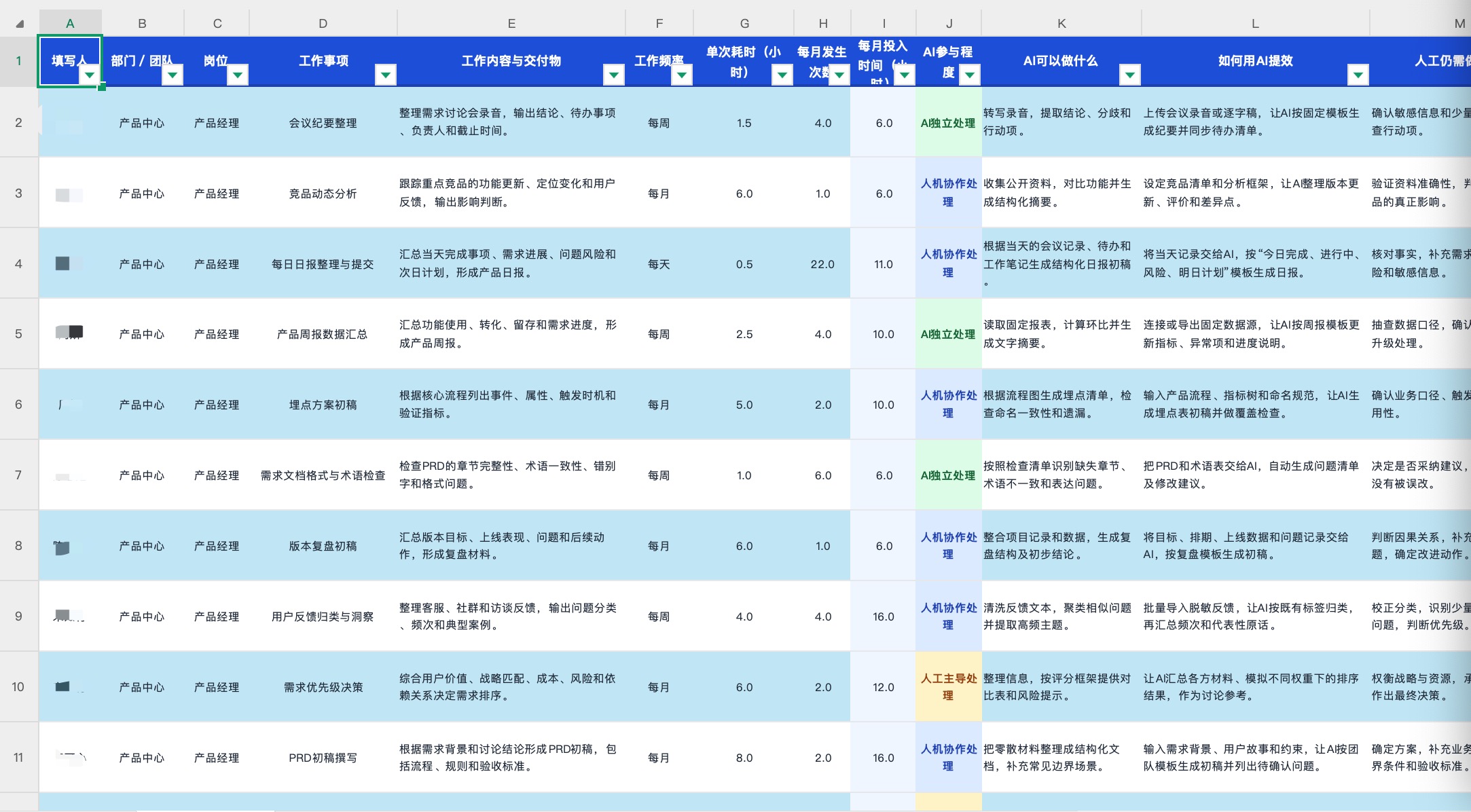1471x812 pixels.
Task: Open filter dropdown for 每月投入时间 column
Action: point(905,75)
